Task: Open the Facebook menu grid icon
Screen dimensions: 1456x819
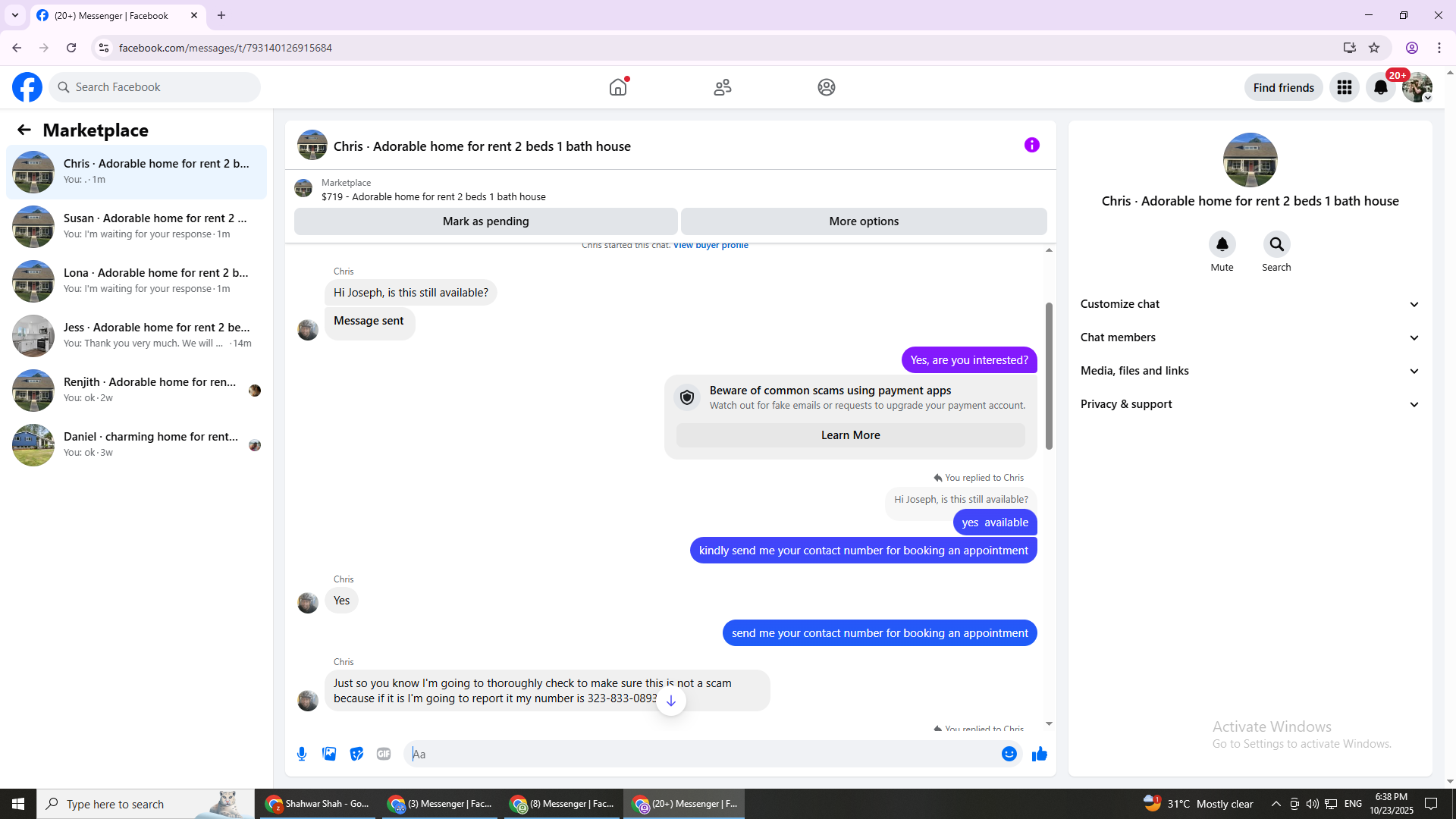Action: coord(1344,87)
